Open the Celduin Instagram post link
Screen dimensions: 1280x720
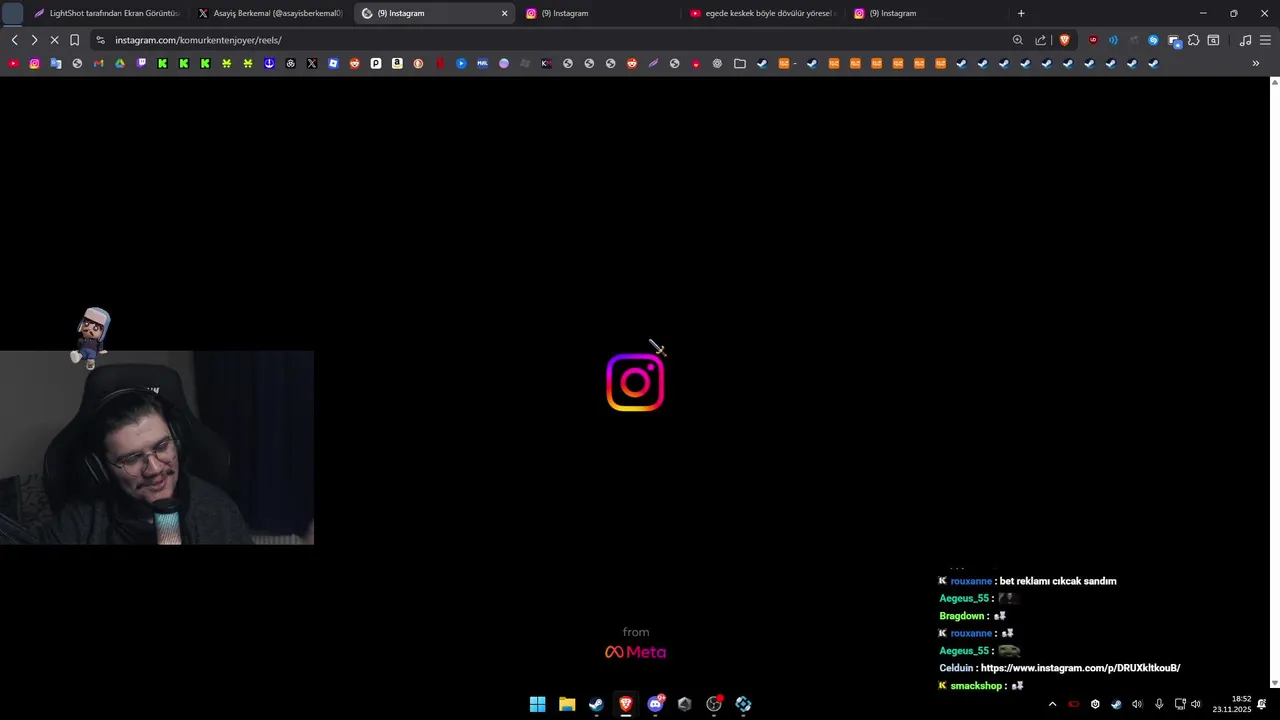[1081, 668]
